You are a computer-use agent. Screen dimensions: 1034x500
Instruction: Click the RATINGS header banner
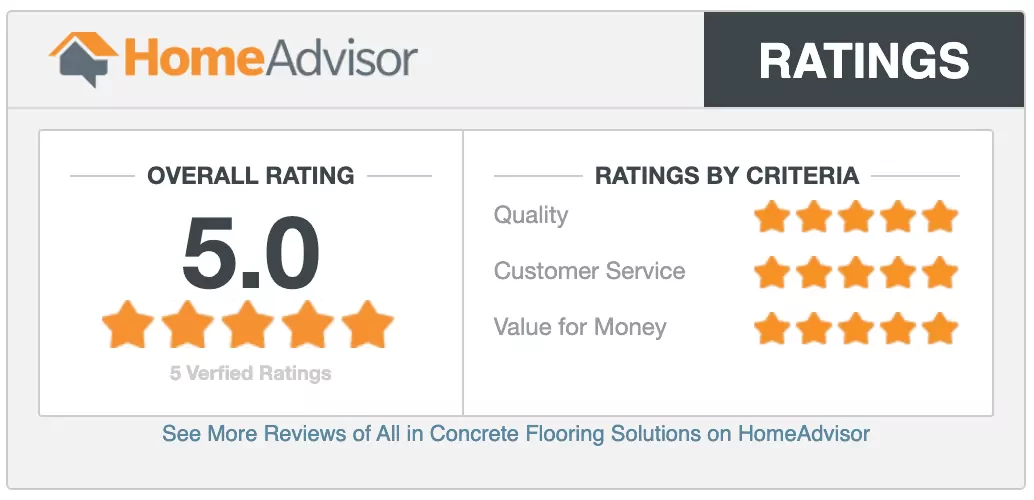tap(864, 60)
